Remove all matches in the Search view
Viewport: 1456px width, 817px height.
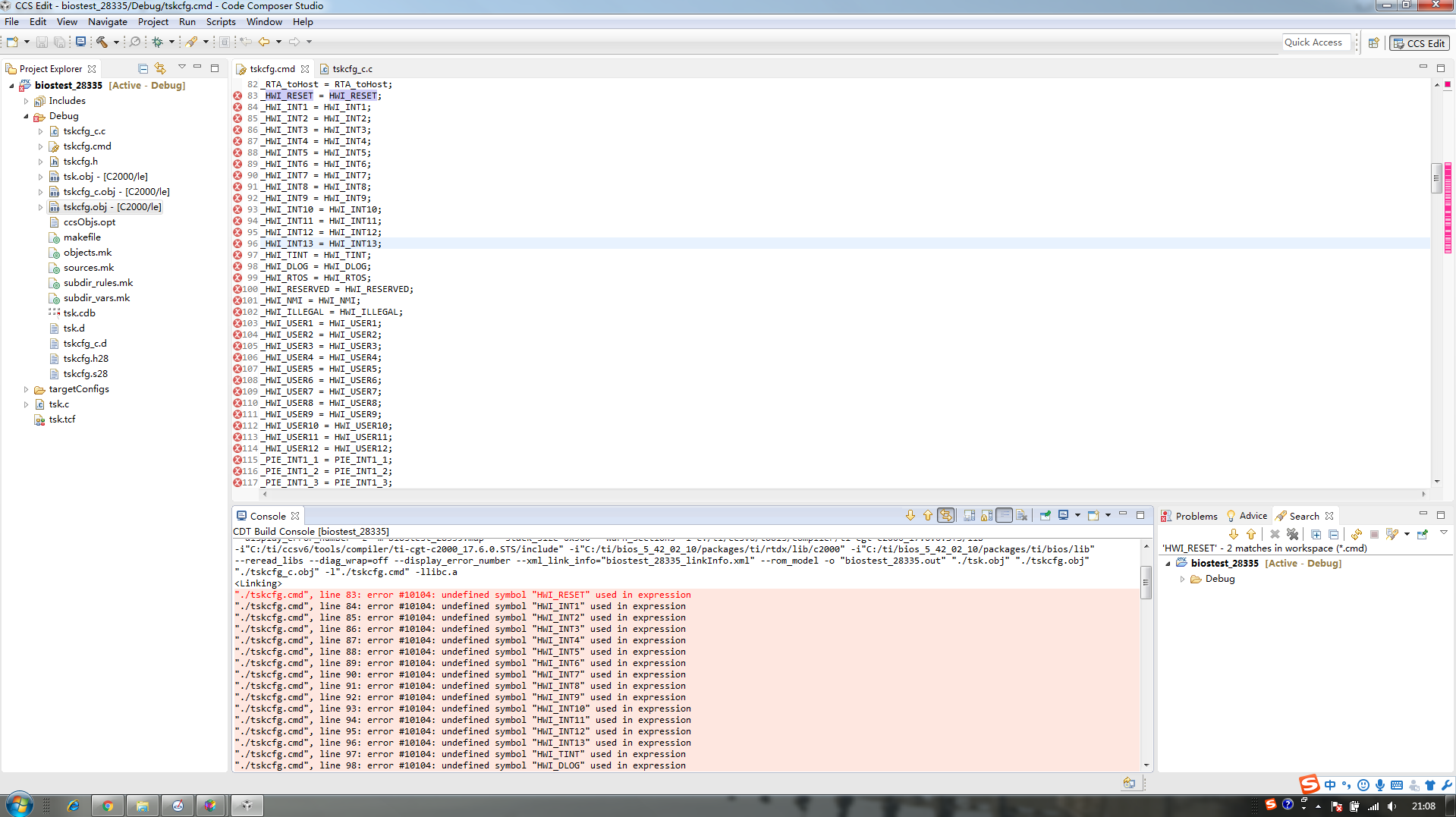pos(1292,534)
